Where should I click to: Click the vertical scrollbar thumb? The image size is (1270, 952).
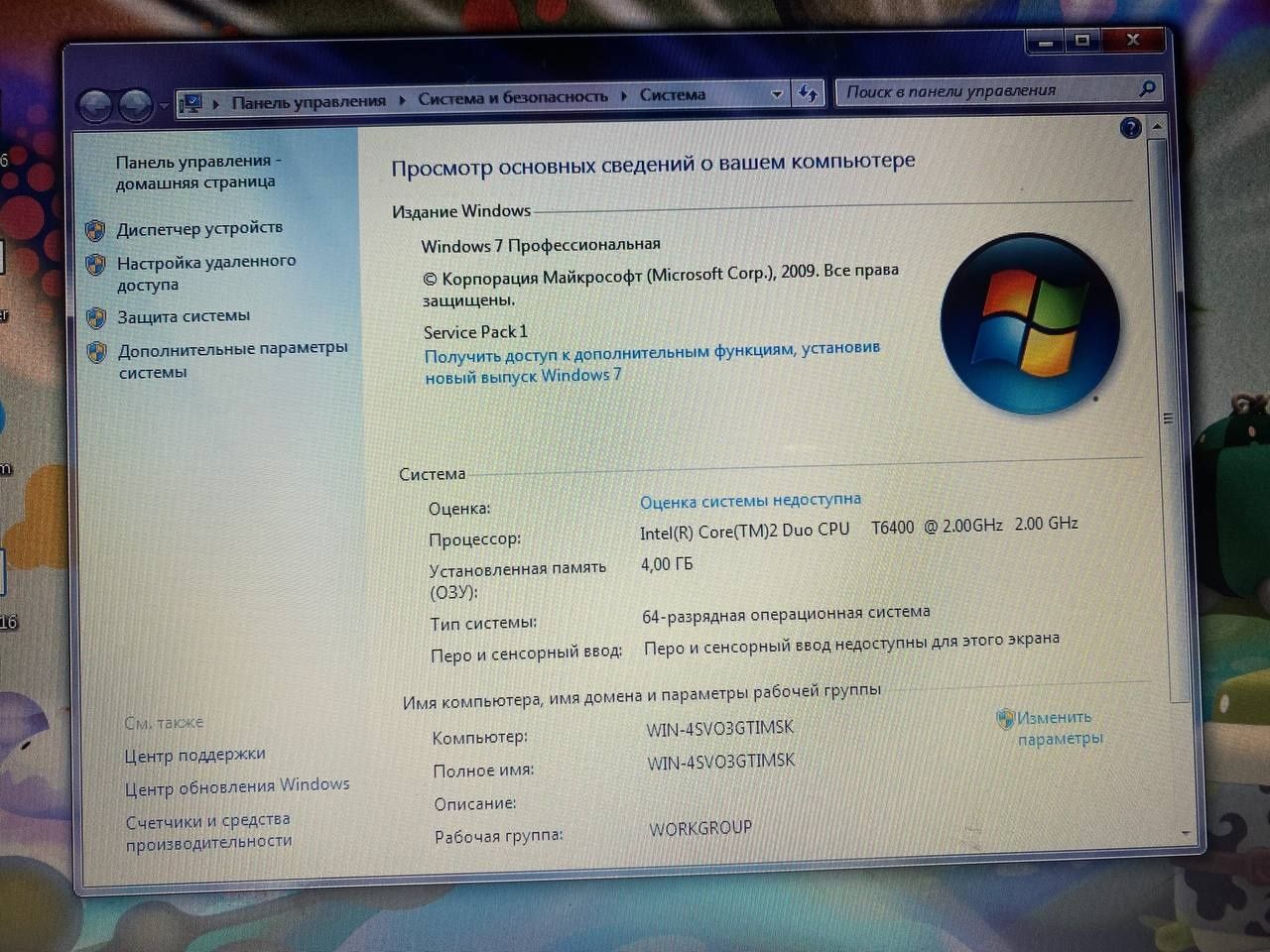1166,418
